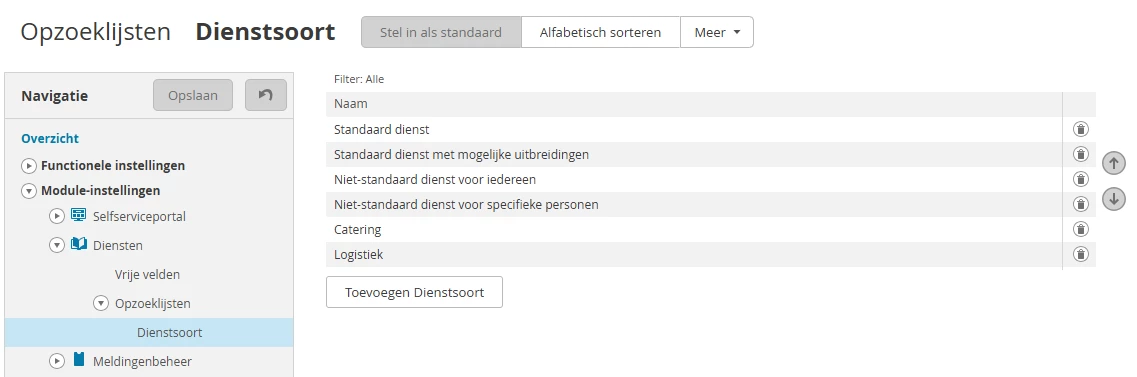Open the Overzicht link
The image size is (1137, 377).
point(50,138)
